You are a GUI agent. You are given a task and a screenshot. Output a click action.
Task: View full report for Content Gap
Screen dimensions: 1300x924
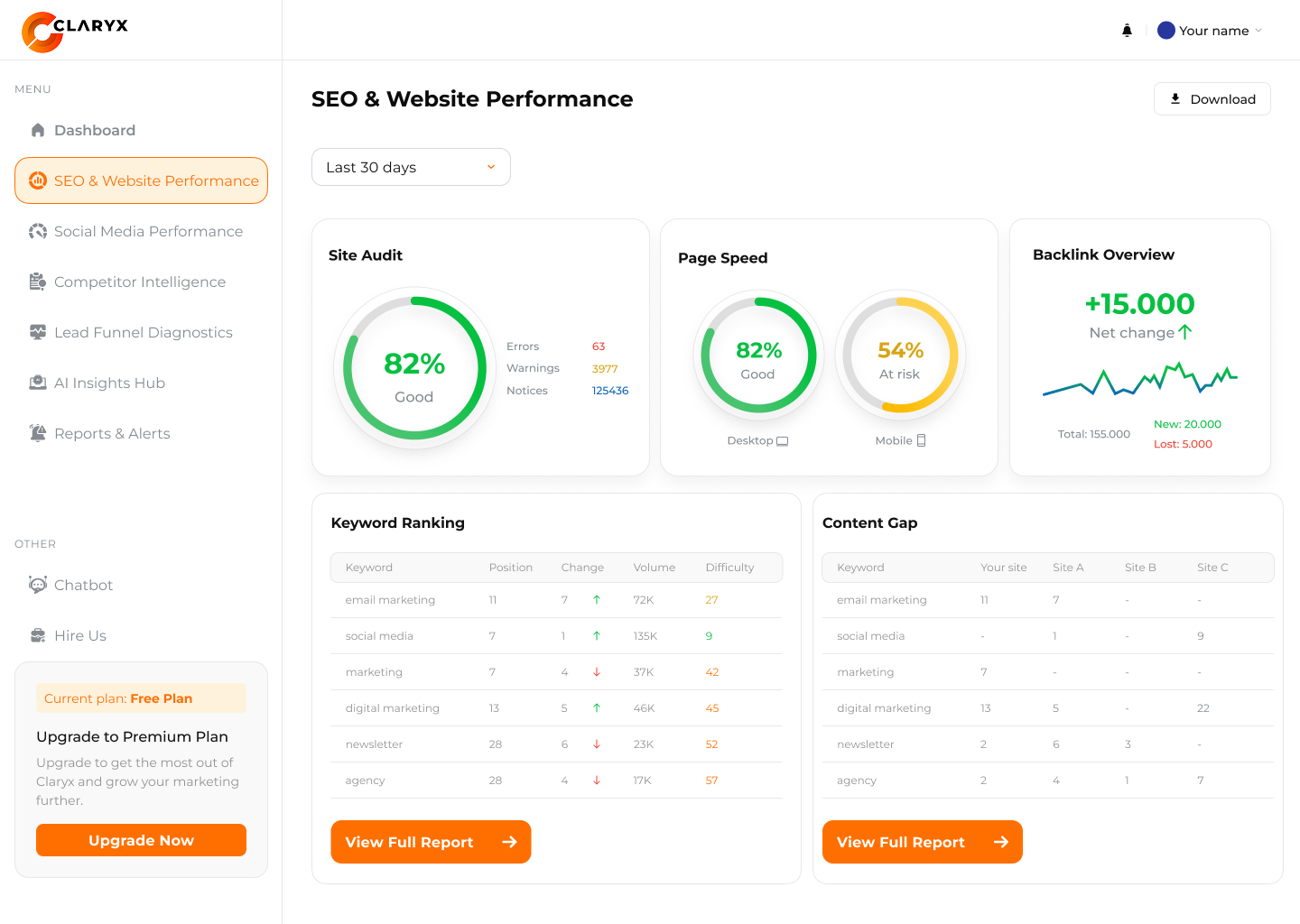(x=922, y=842)
